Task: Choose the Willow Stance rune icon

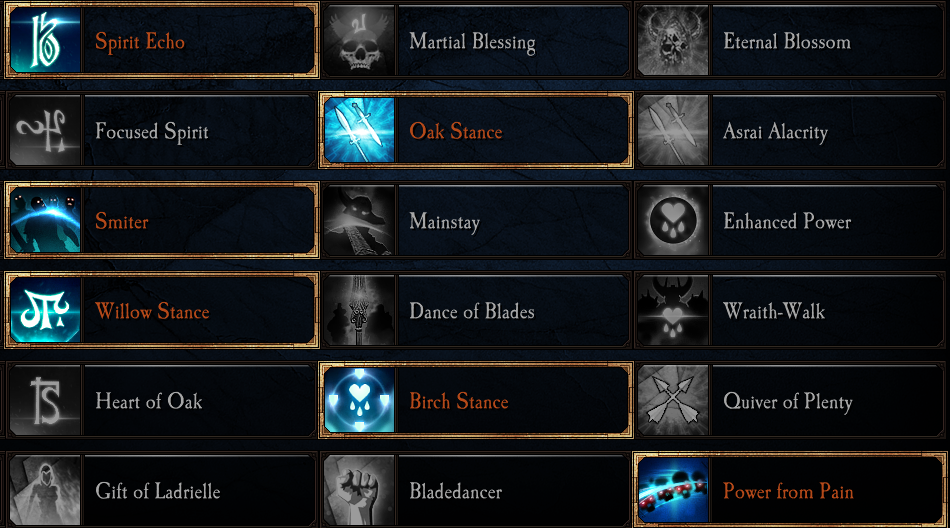Action: pyautogui.click(x=45, y=311)
